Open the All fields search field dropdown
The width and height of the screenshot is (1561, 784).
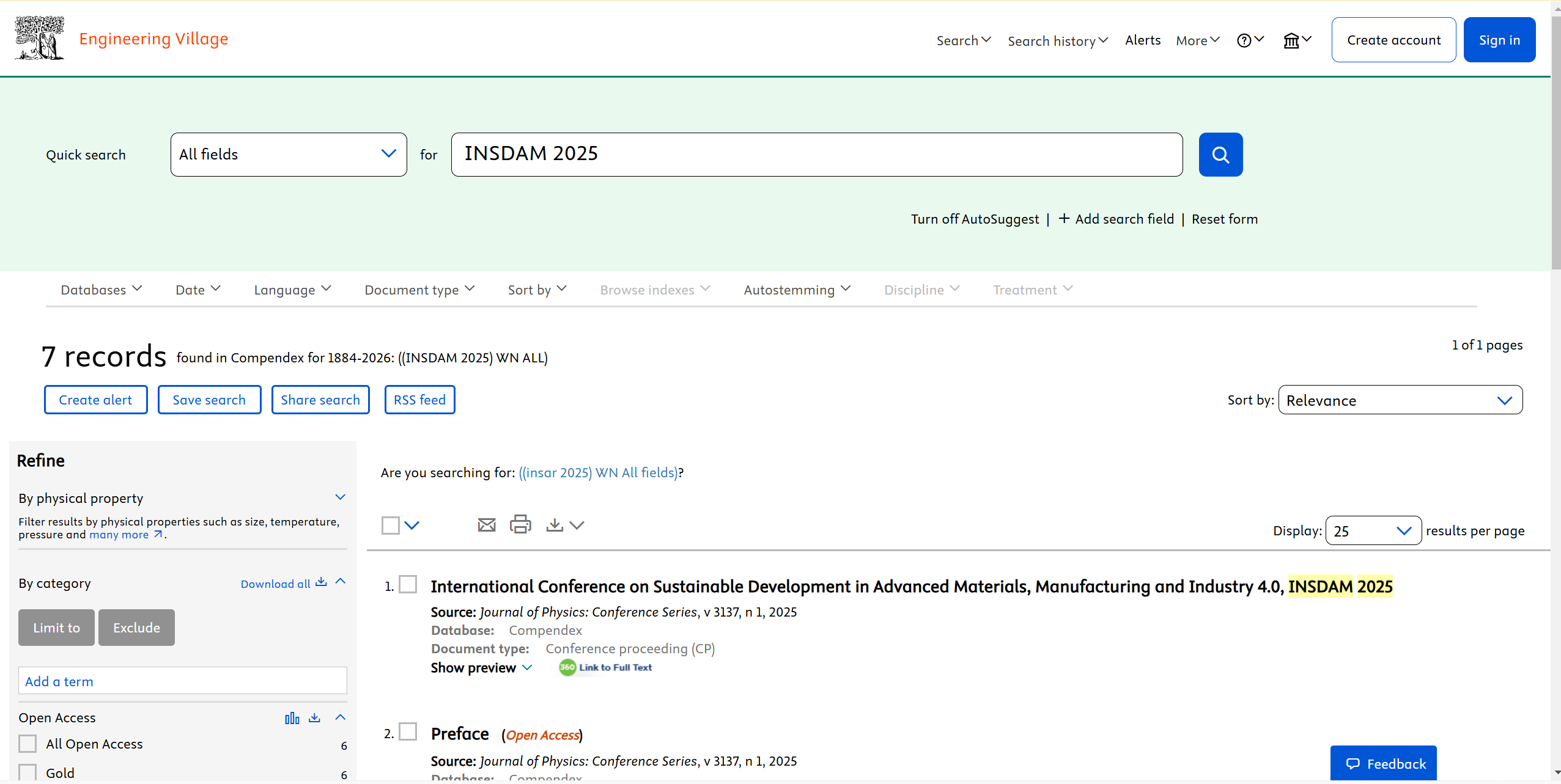(x=289, y=155)
